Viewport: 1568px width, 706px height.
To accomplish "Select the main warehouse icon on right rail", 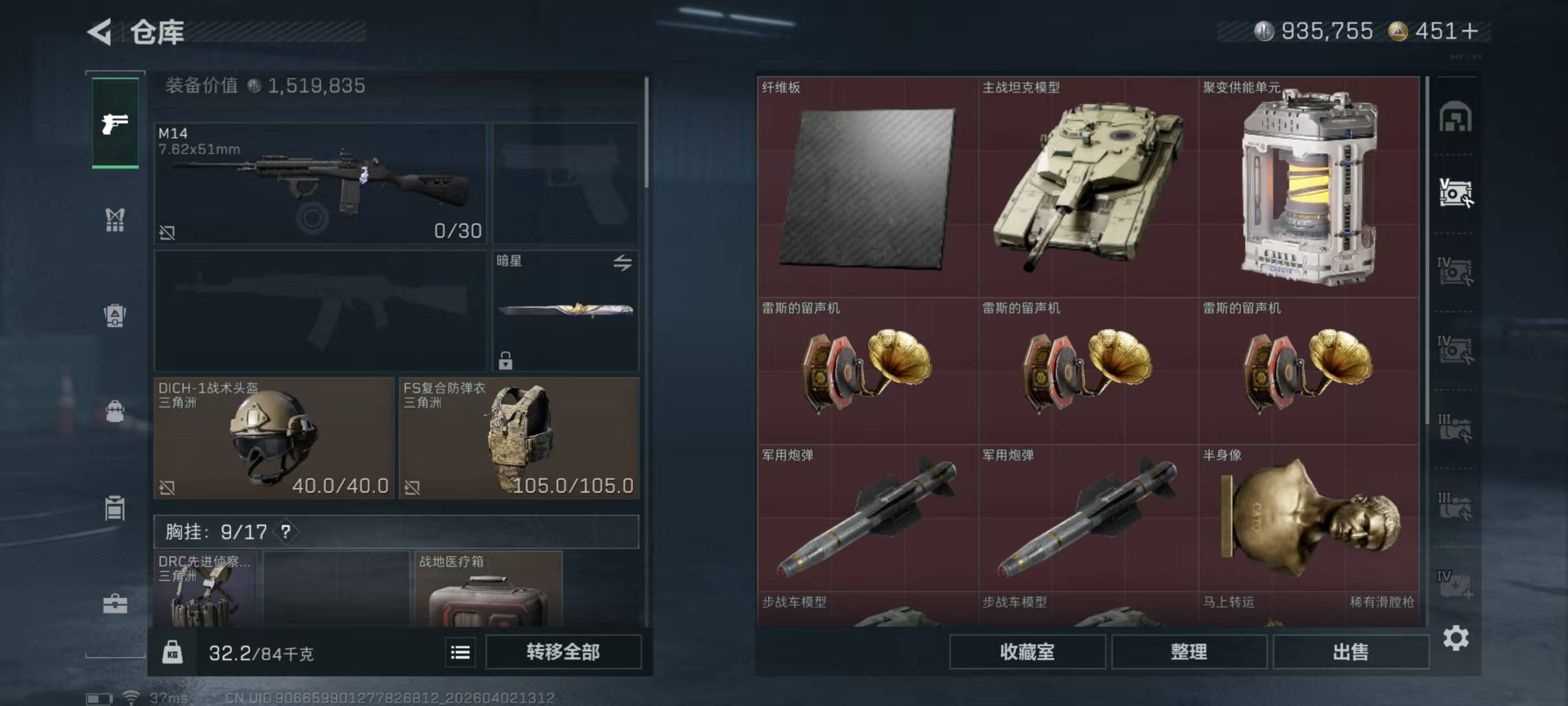I will [x=1456, y=116].
